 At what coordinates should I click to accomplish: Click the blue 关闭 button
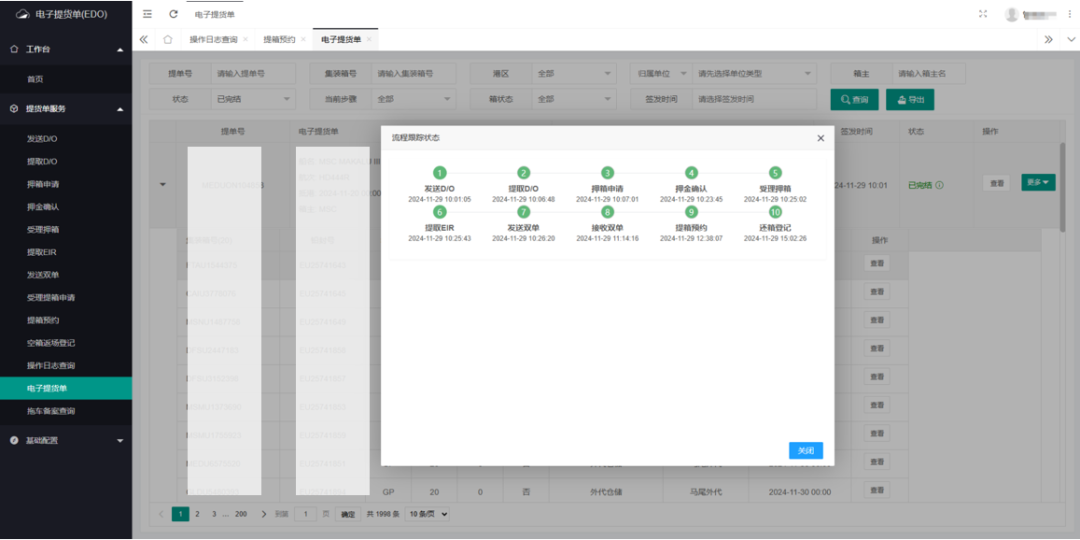[x=805, y=451]
